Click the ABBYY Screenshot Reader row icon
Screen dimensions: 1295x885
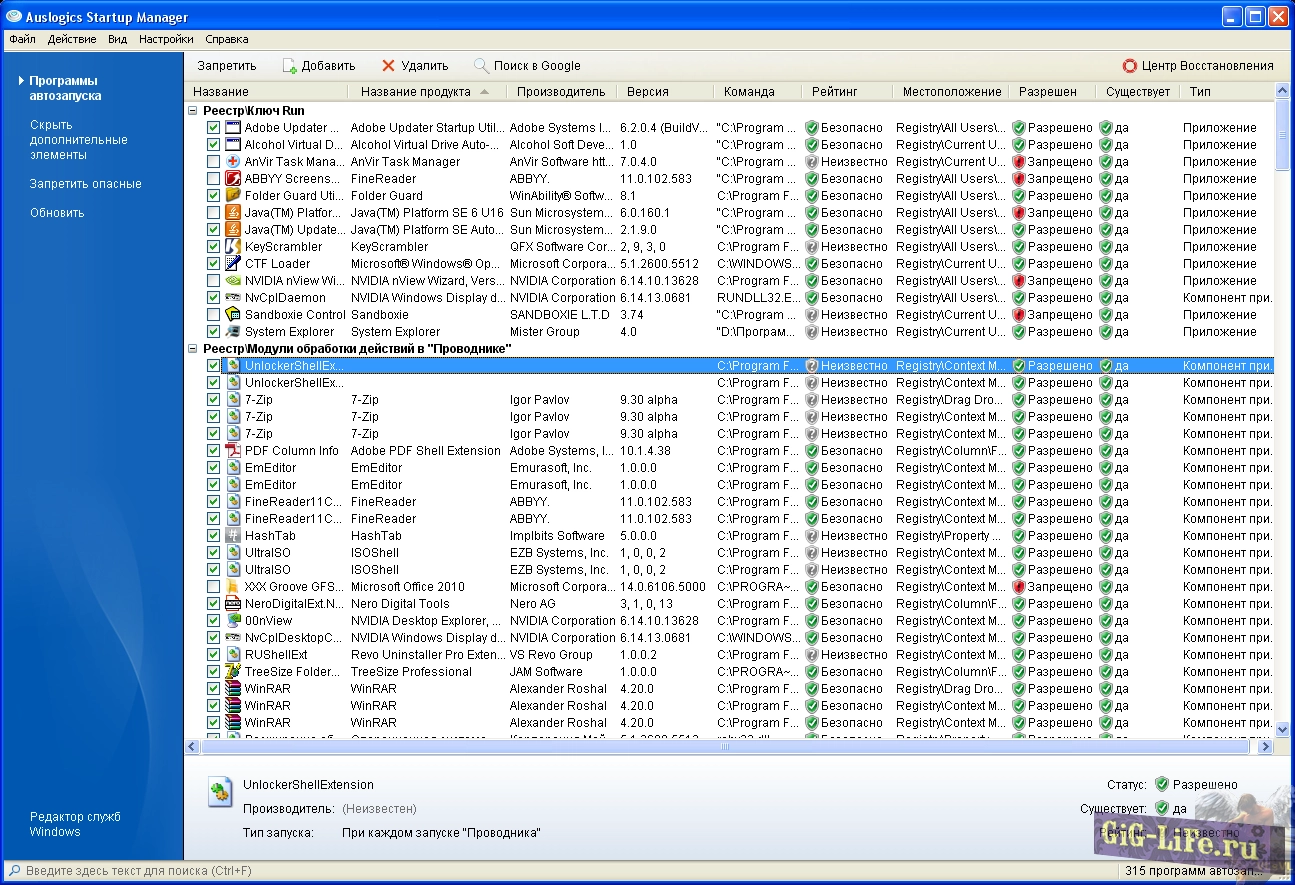click(233, 179)
